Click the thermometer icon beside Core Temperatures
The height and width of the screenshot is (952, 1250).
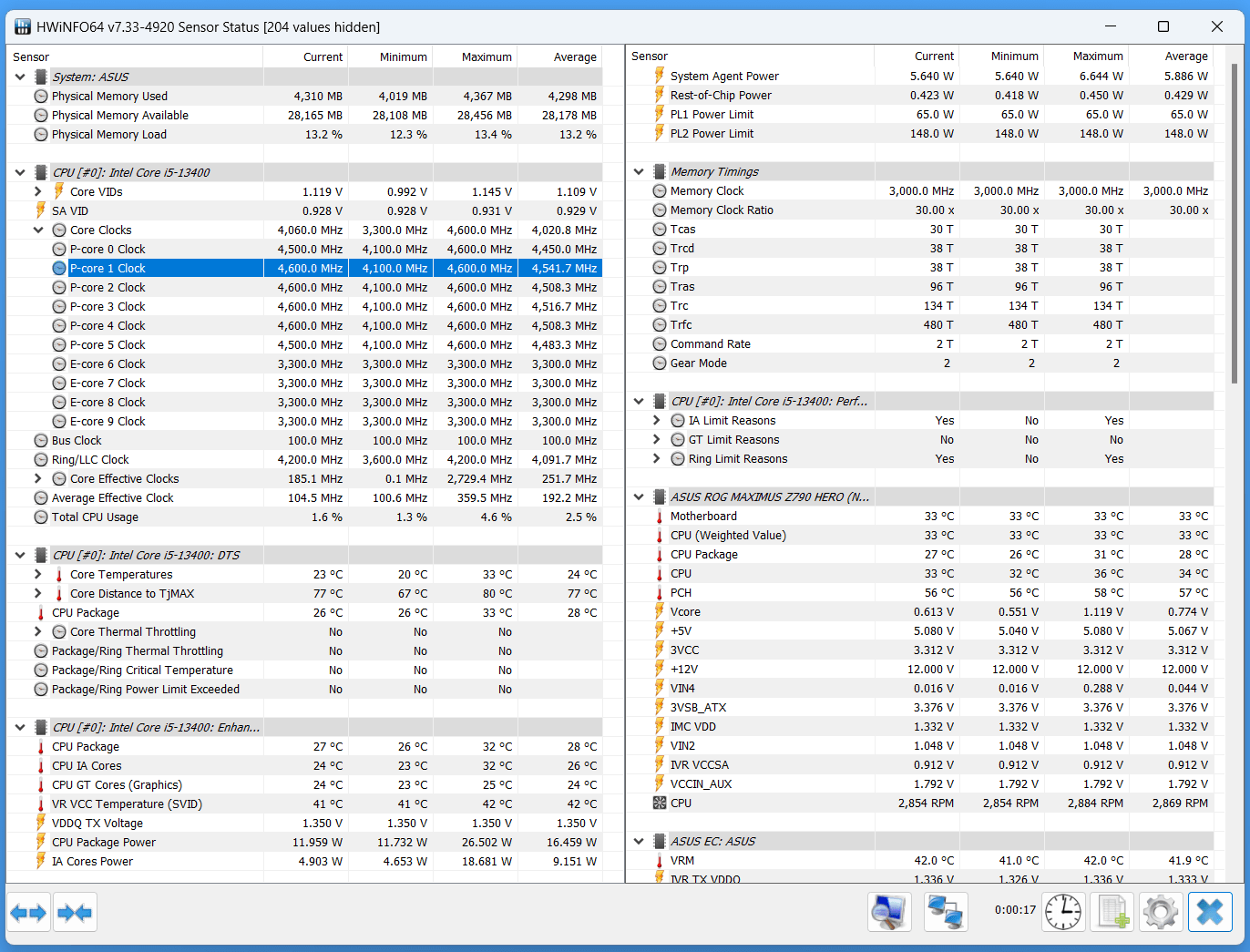click(x=58, y=575)
